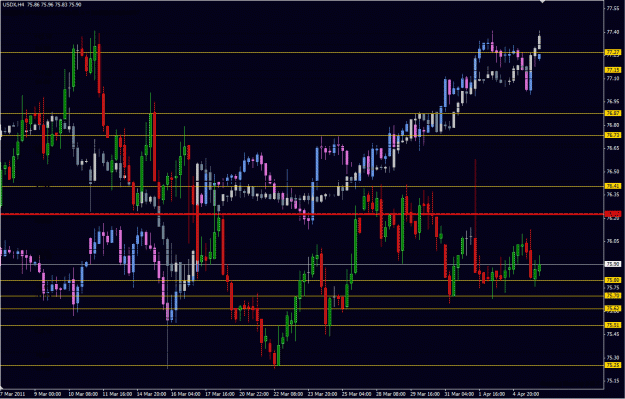
Task: Click the yellow 75.51 price label
Action: (x=613, y=325)
